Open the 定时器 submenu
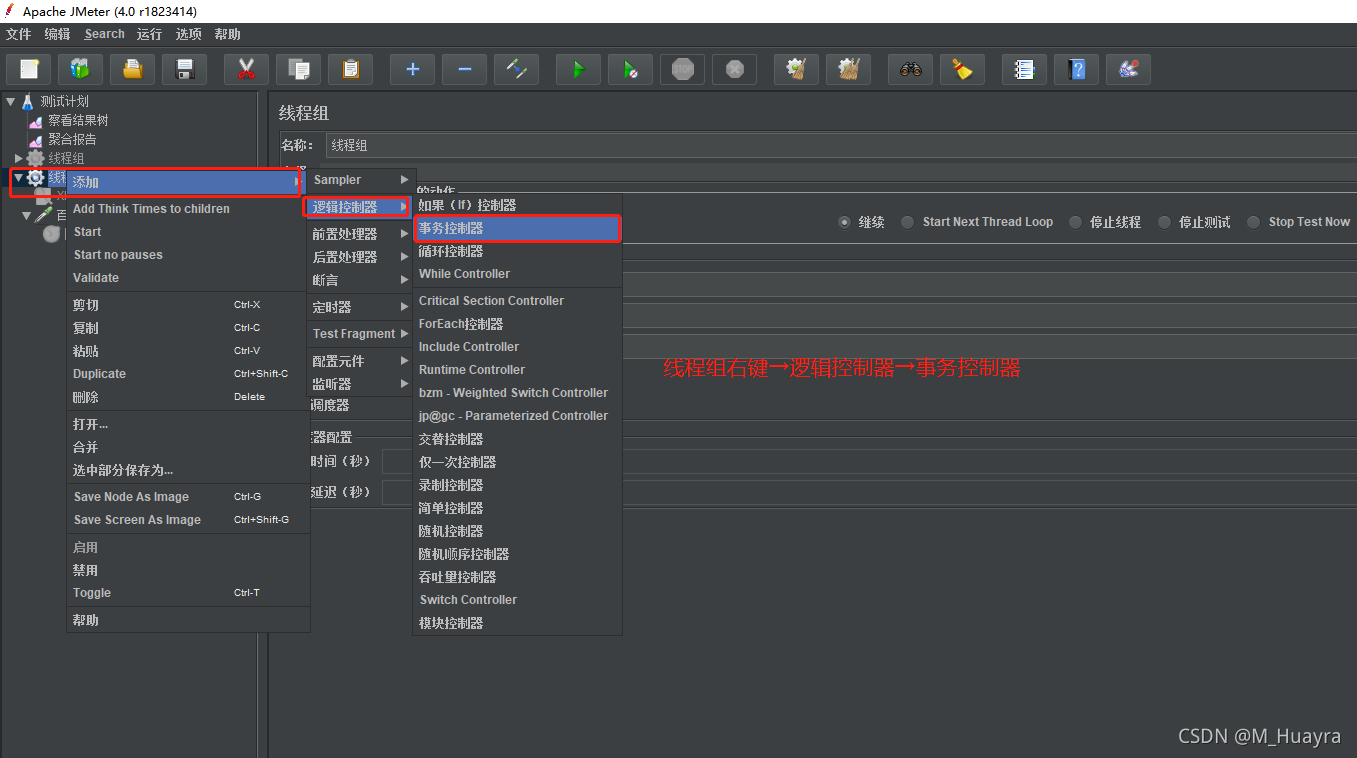This screenshot has width=1357, height=758. click(x=361, y=307)
